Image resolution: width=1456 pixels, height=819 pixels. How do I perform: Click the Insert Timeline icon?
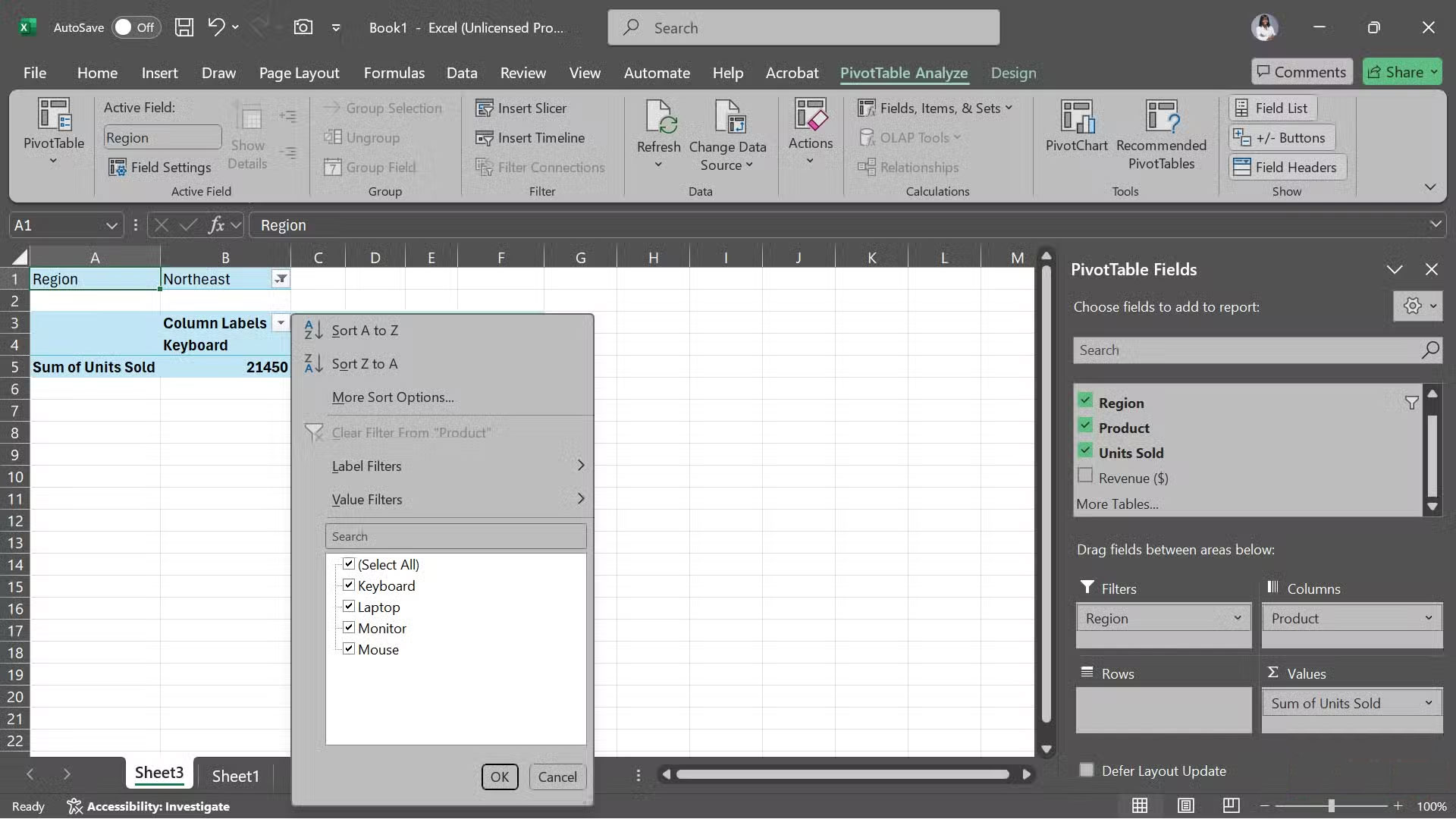(x=485, y=137)
